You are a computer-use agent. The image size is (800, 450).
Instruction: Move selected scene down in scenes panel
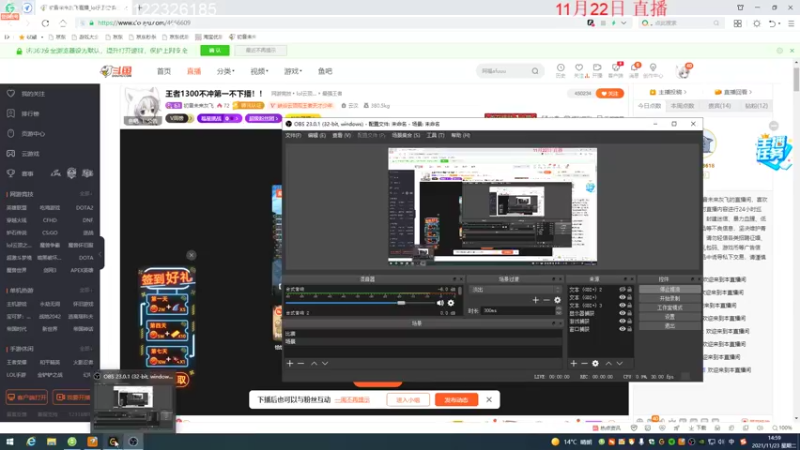(x=325, y=363)
